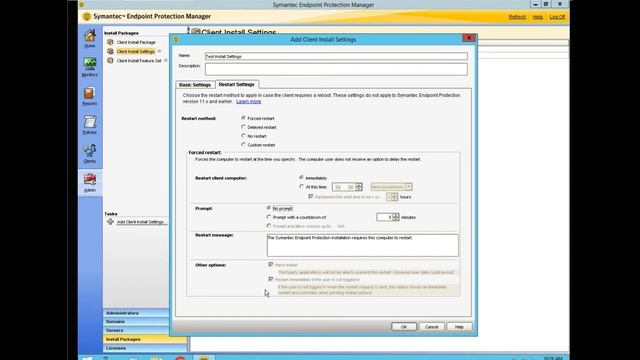Open the Administrators admin section
This screenshot has width=640, height=360.
pyautogui.click(x=136, y=313)
